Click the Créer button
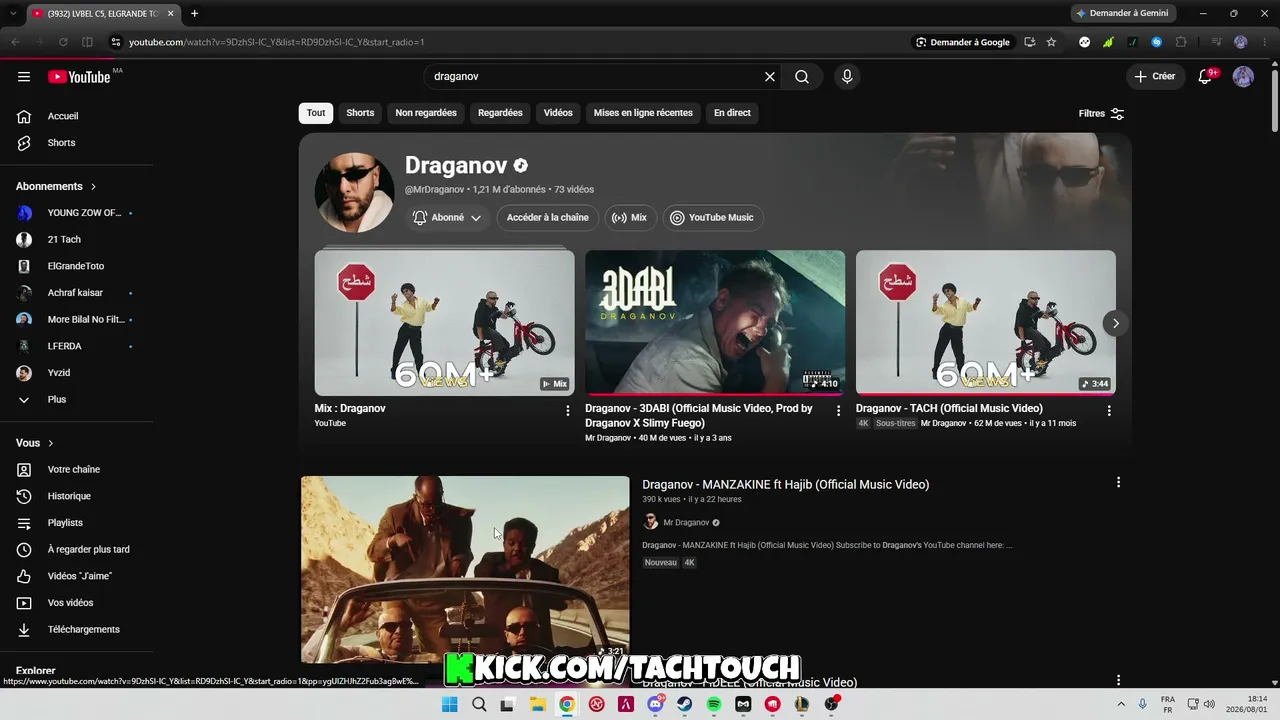 point(1155,77)
